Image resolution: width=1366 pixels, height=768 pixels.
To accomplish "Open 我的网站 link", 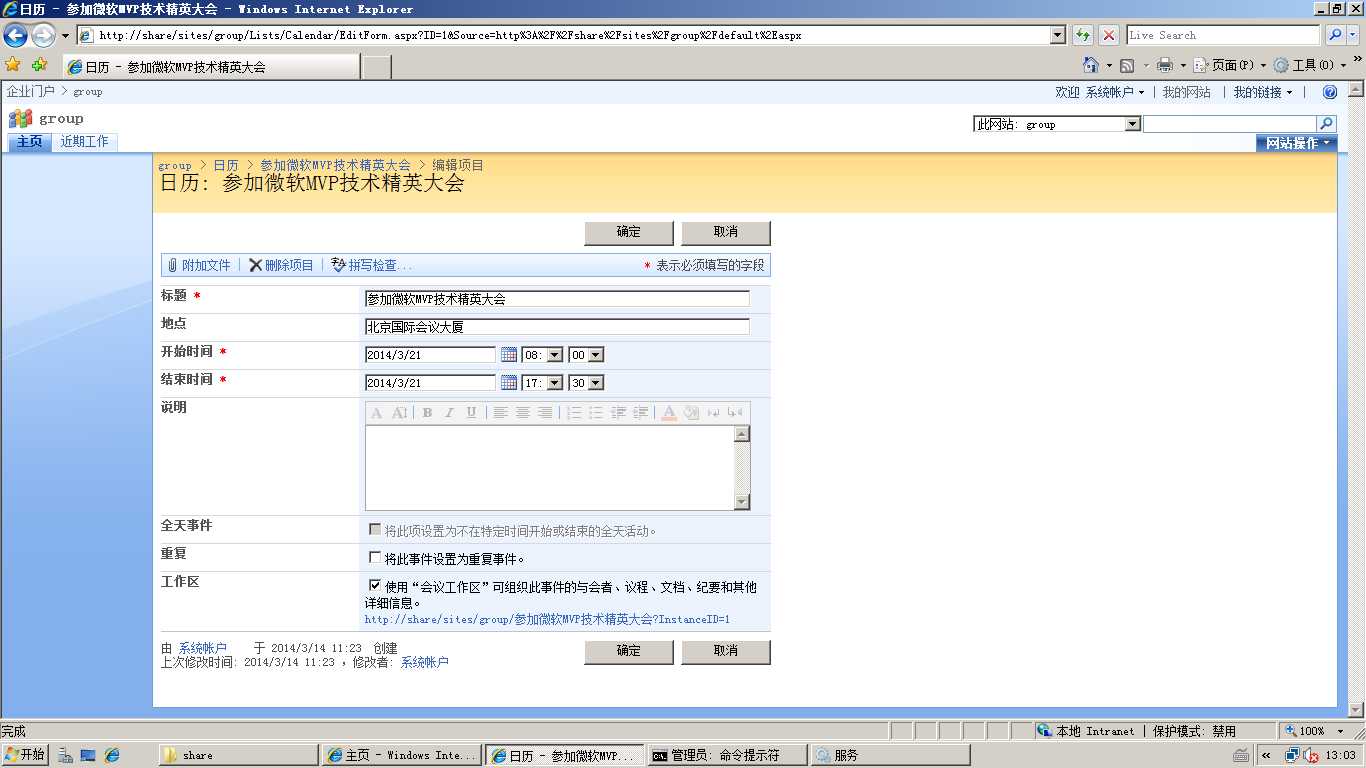I will pyautogui.click(x=1187, y=92).
